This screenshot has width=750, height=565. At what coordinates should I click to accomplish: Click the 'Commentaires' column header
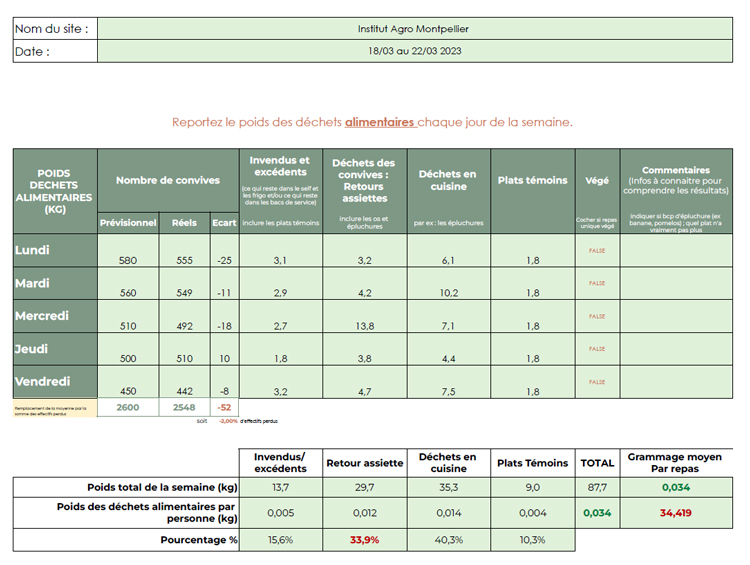[676, 191]
